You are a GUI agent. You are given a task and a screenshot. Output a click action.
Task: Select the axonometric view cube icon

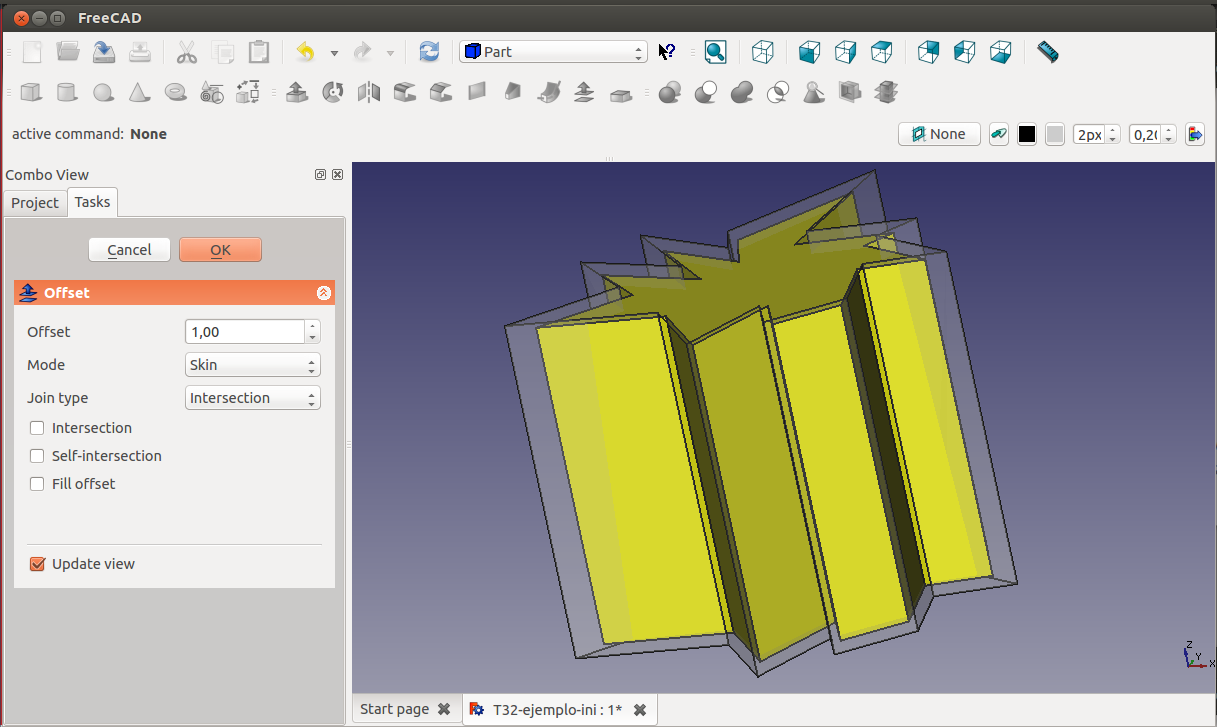(x=763, y=52)
